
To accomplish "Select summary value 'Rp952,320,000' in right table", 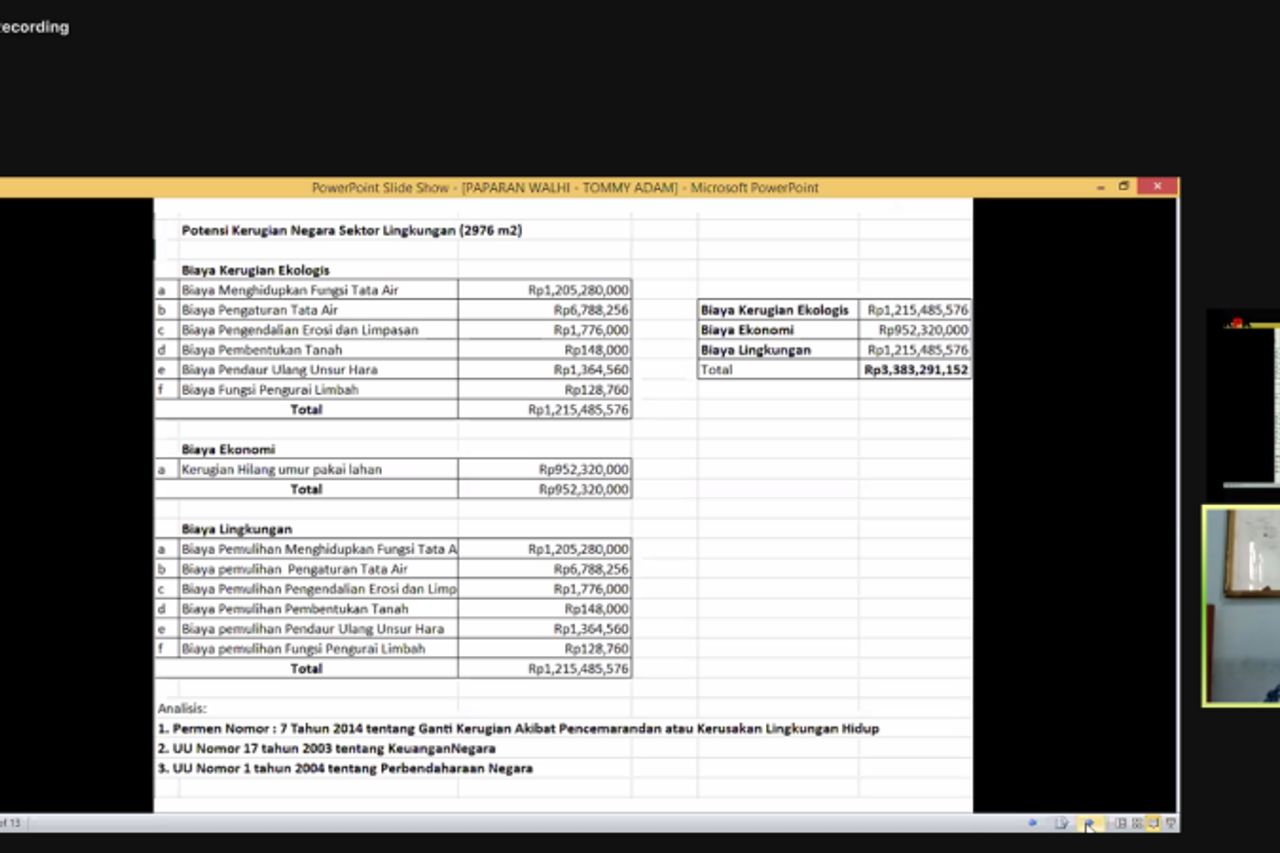I will pyautogui.click(x=915, y=330).
